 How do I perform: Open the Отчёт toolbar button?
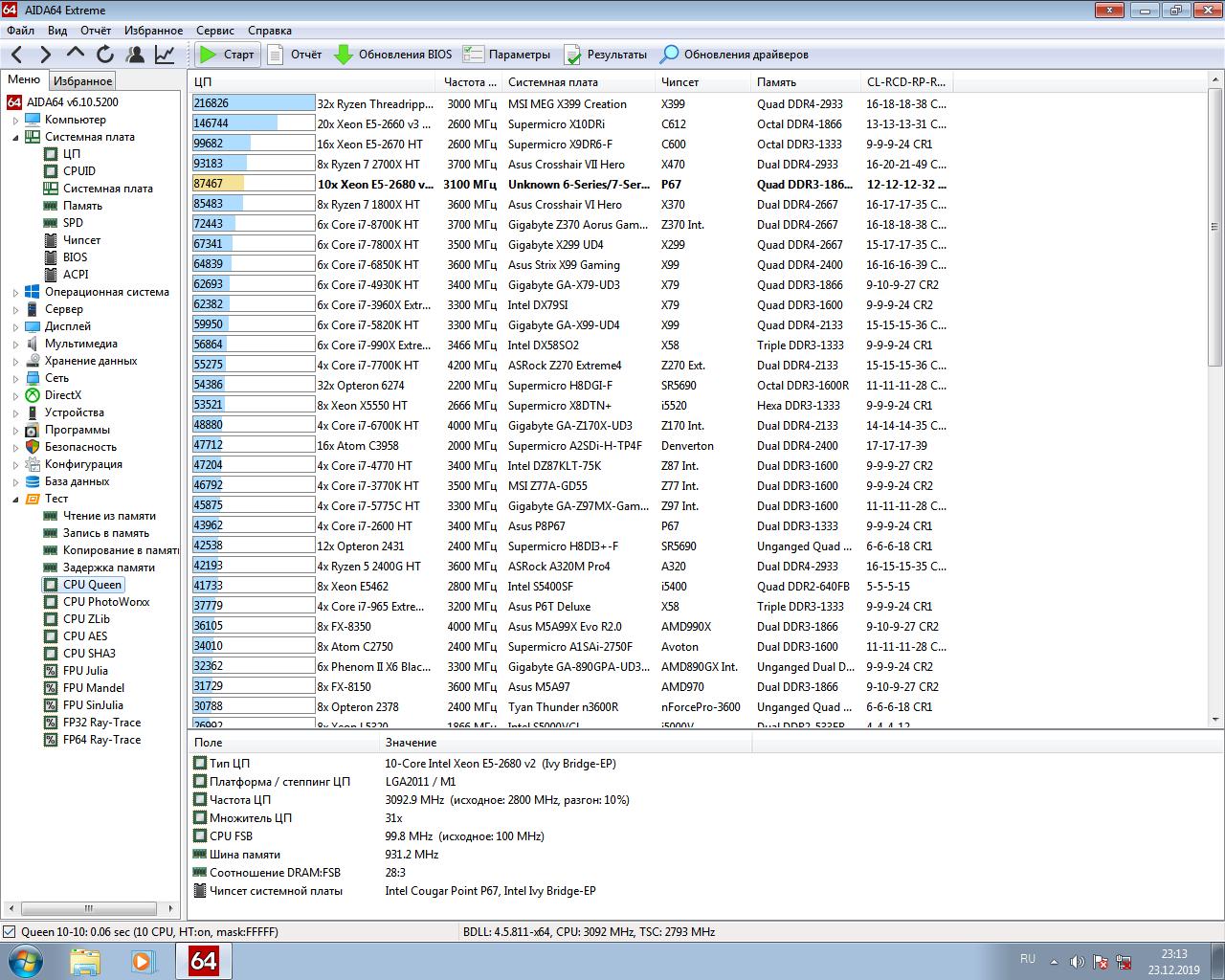coord(295,55)
